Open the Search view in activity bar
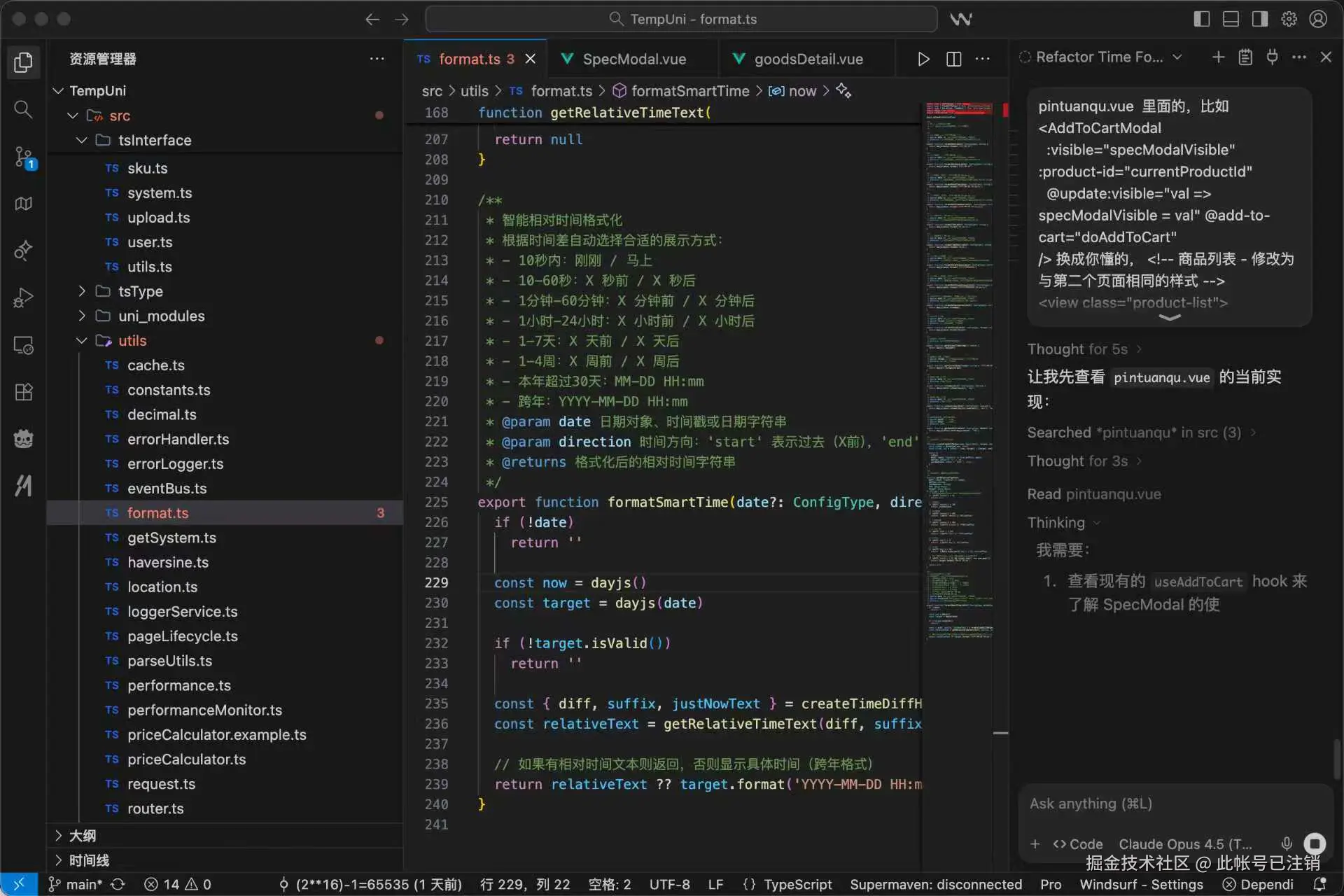This screenshot has width=1344, height=896. pos(23,109)
